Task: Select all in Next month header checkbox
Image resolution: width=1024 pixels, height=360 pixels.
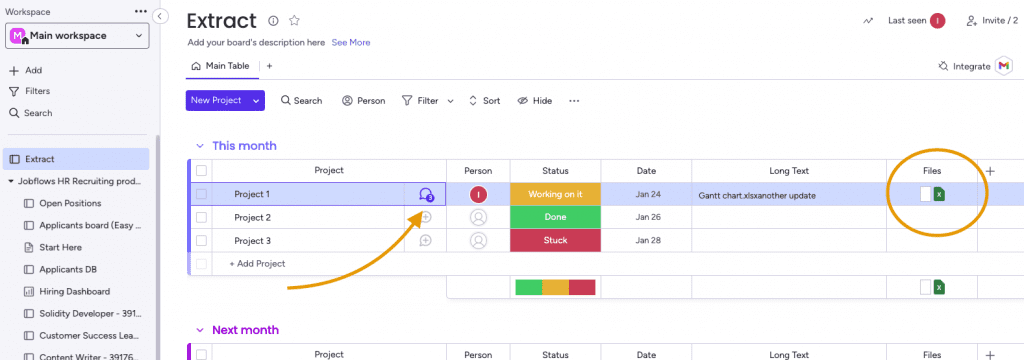Action: tap(201, 355)
